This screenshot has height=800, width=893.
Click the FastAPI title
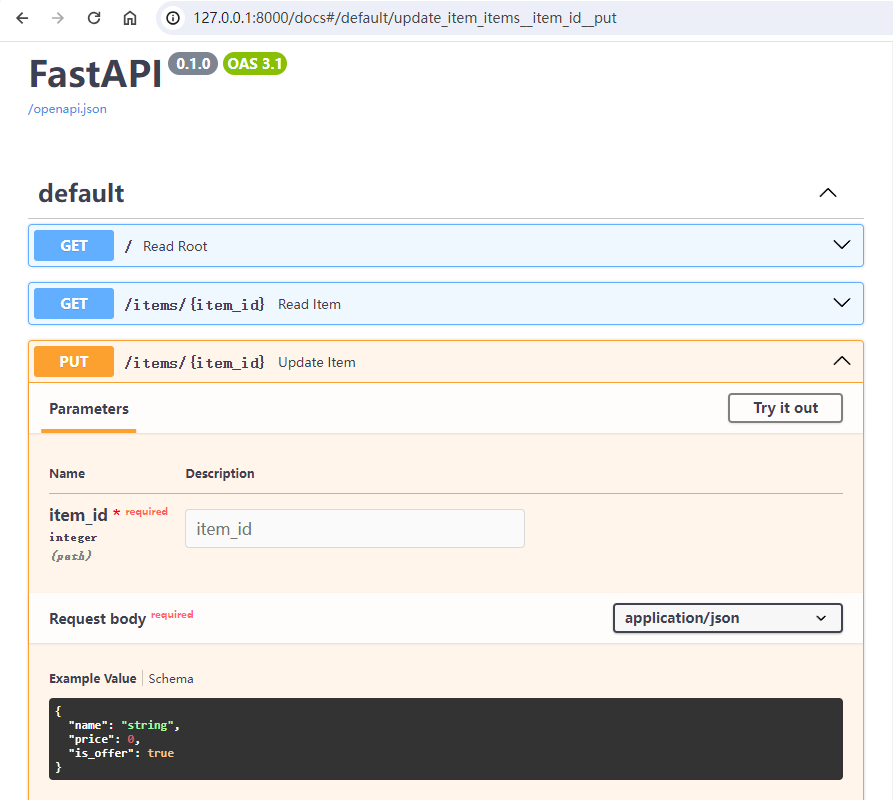click(96, 74)
